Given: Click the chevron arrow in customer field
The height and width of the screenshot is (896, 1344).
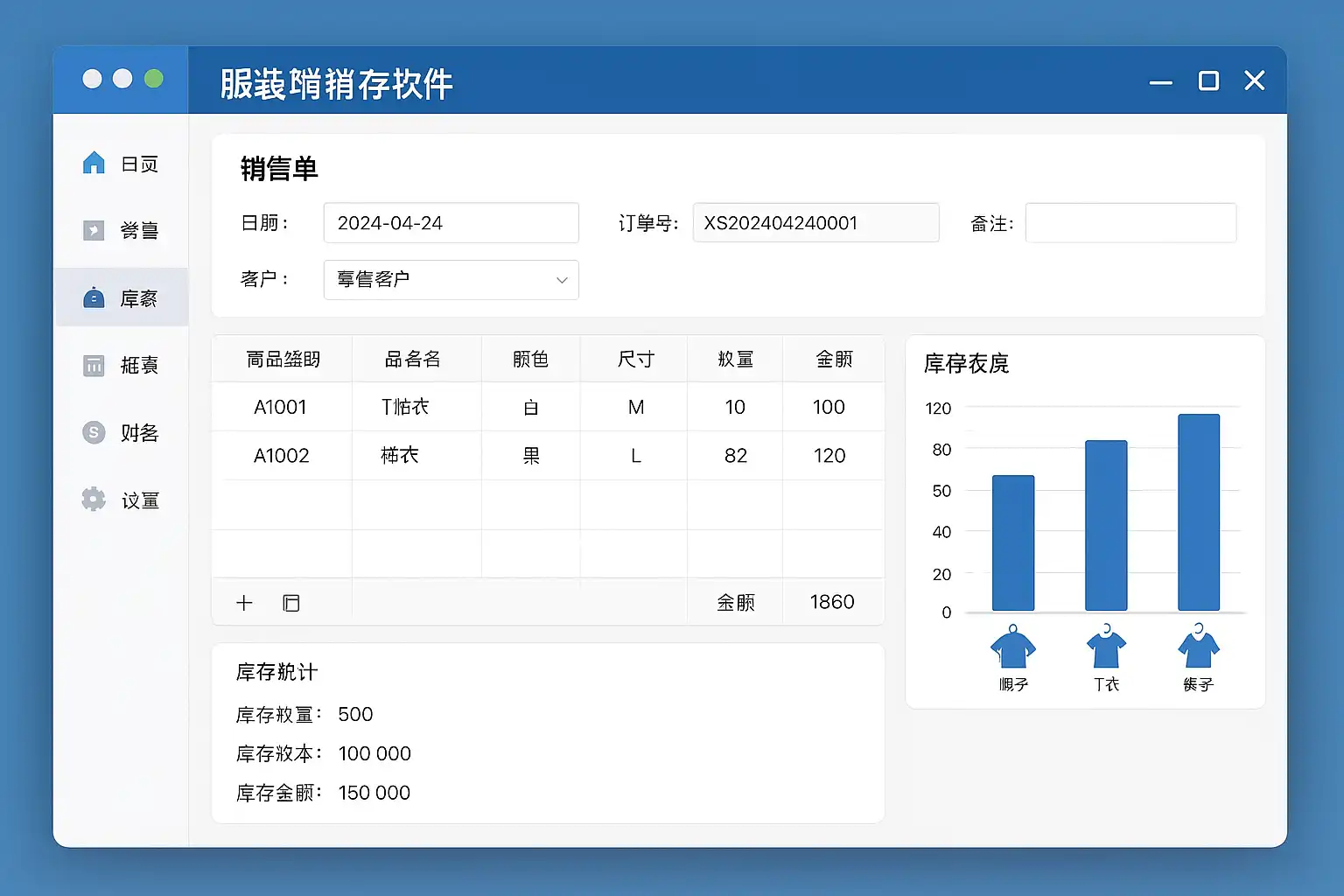Looking at the screenshot, I should click(562, 280).
